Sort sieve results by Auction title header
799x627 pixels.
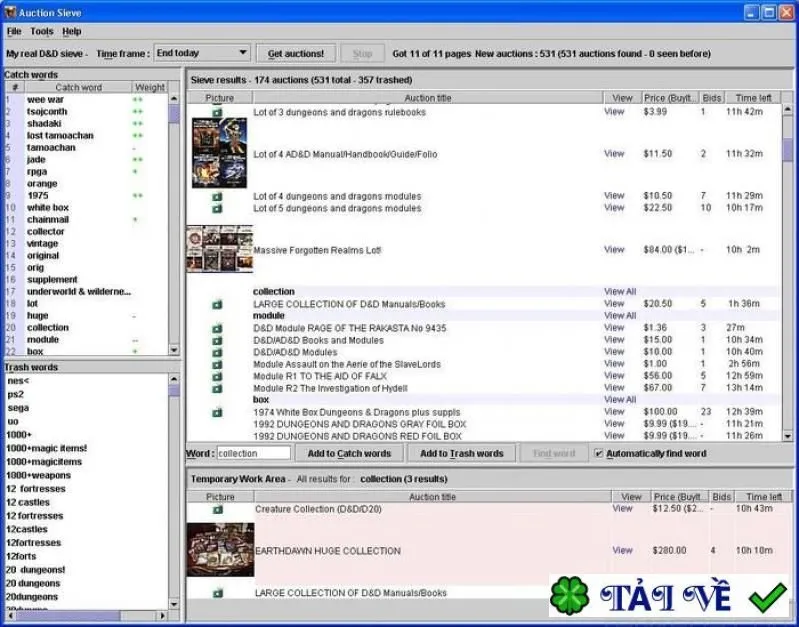point(428,98)
